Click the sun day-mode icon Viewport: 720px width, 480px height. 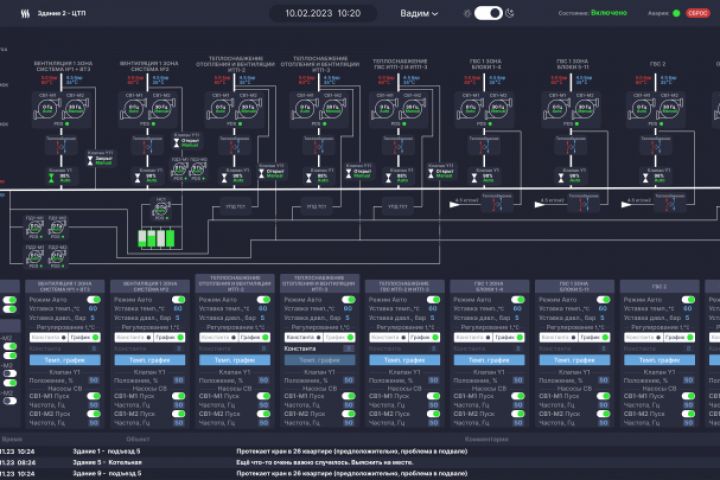coord(467,13)
